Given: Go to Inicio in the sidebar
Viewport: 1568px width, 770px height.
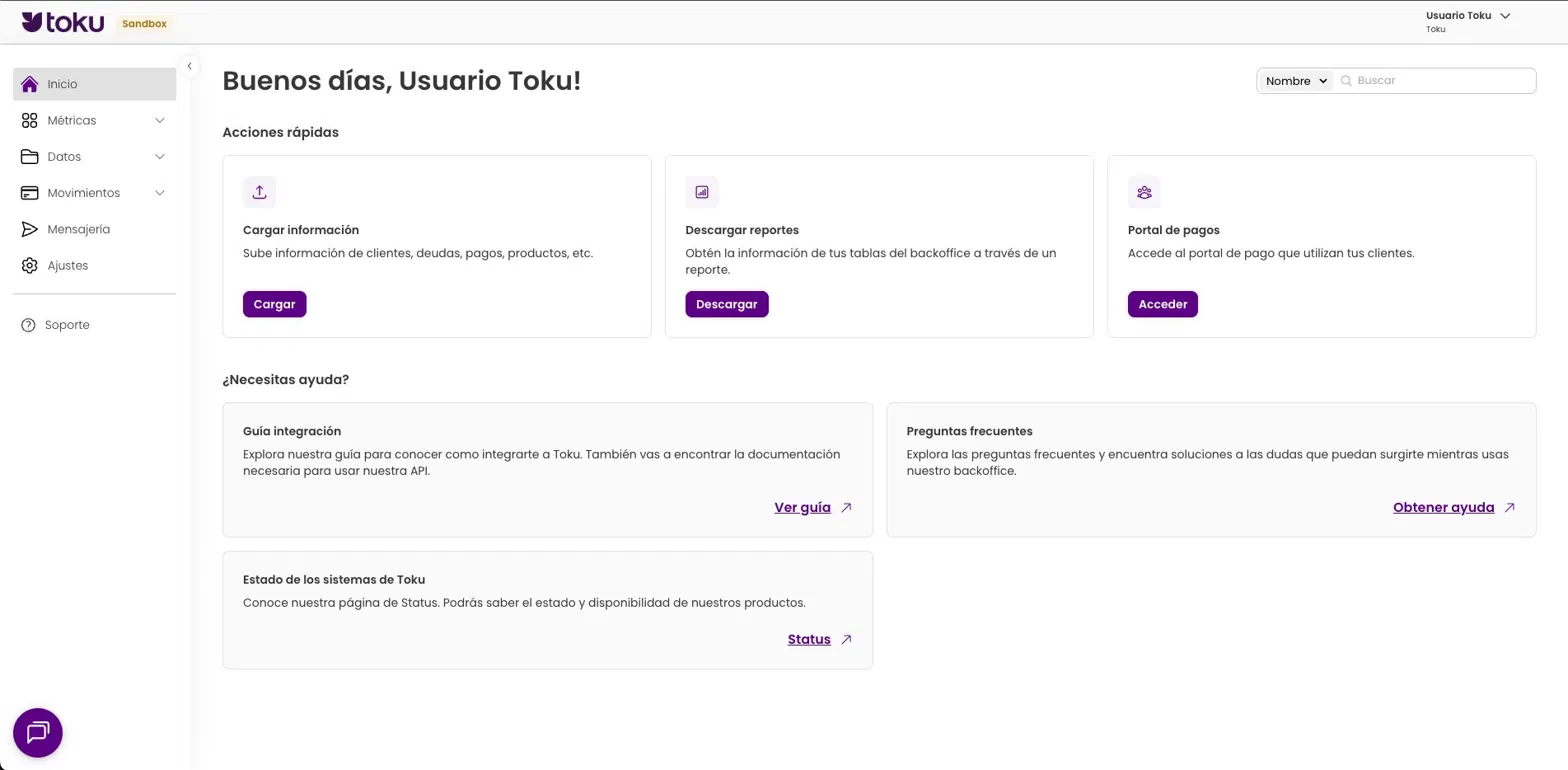Looking at the screenshot, I should (94, 84).
